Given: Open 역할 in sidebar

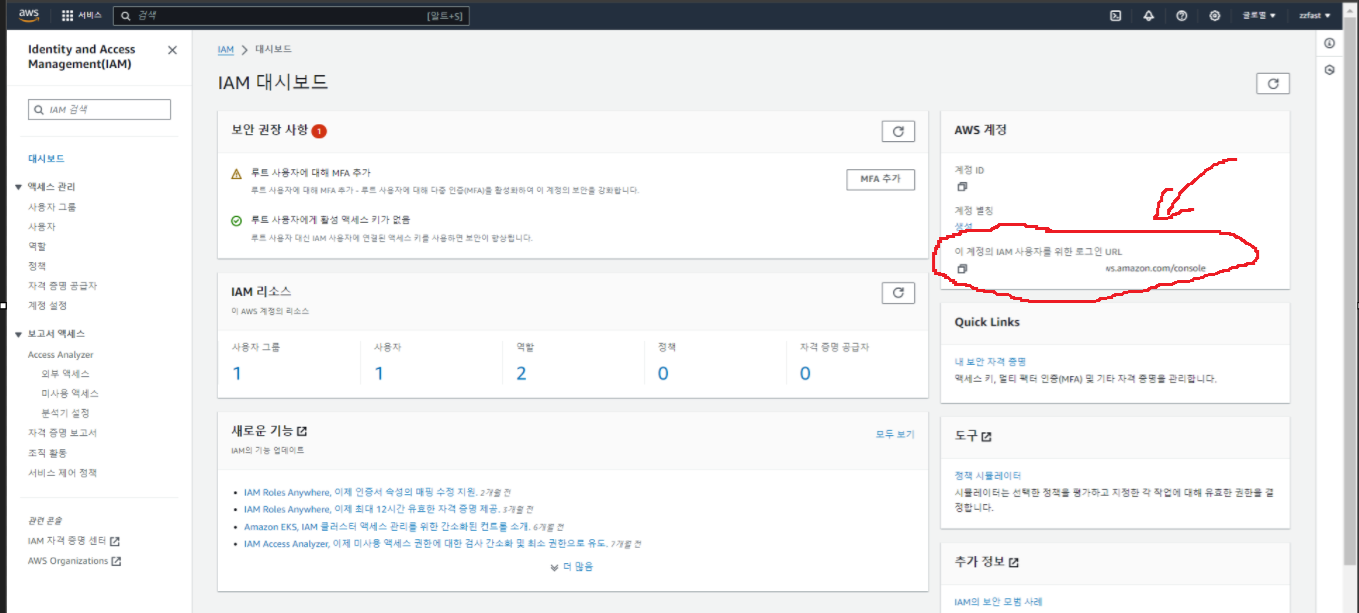Looking at the screenshot, I should pos(37,246).
